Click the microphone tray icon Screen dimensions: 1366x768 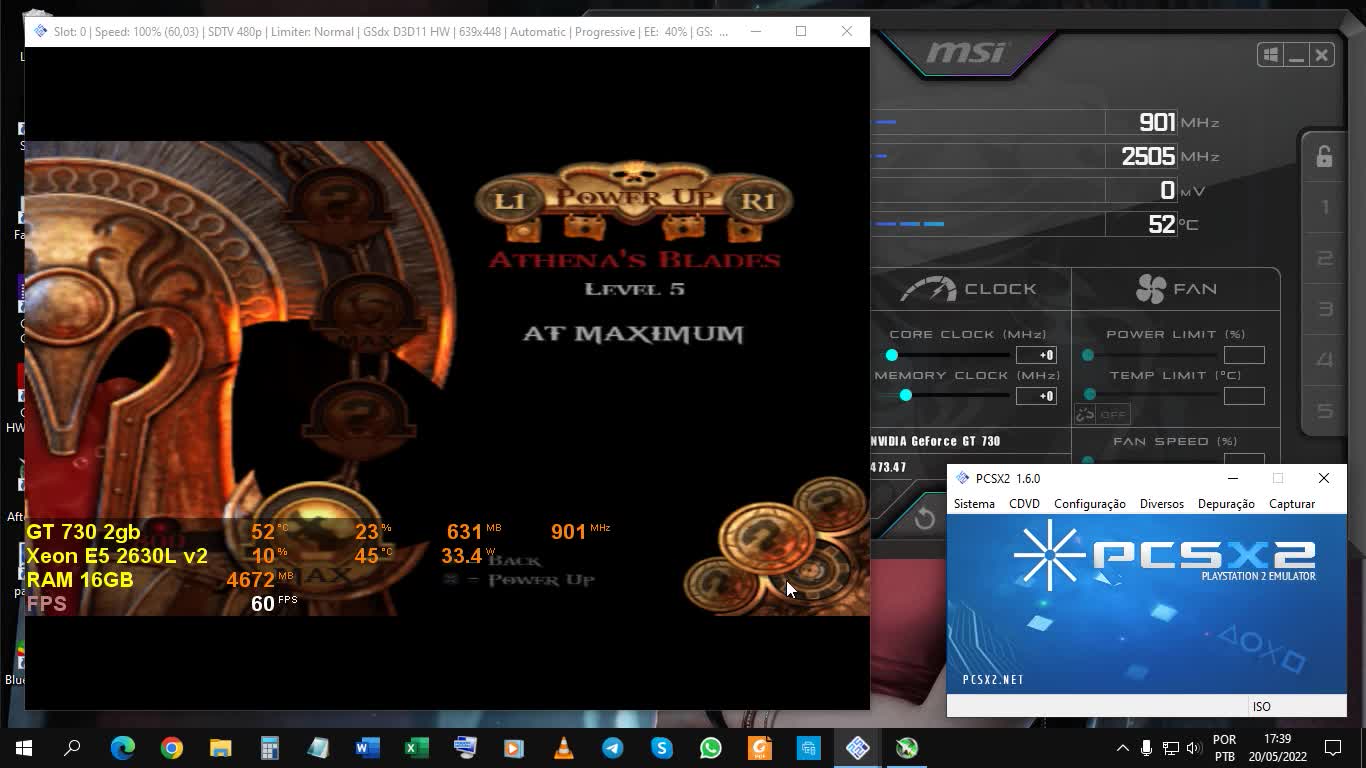tap(1146, 748)
